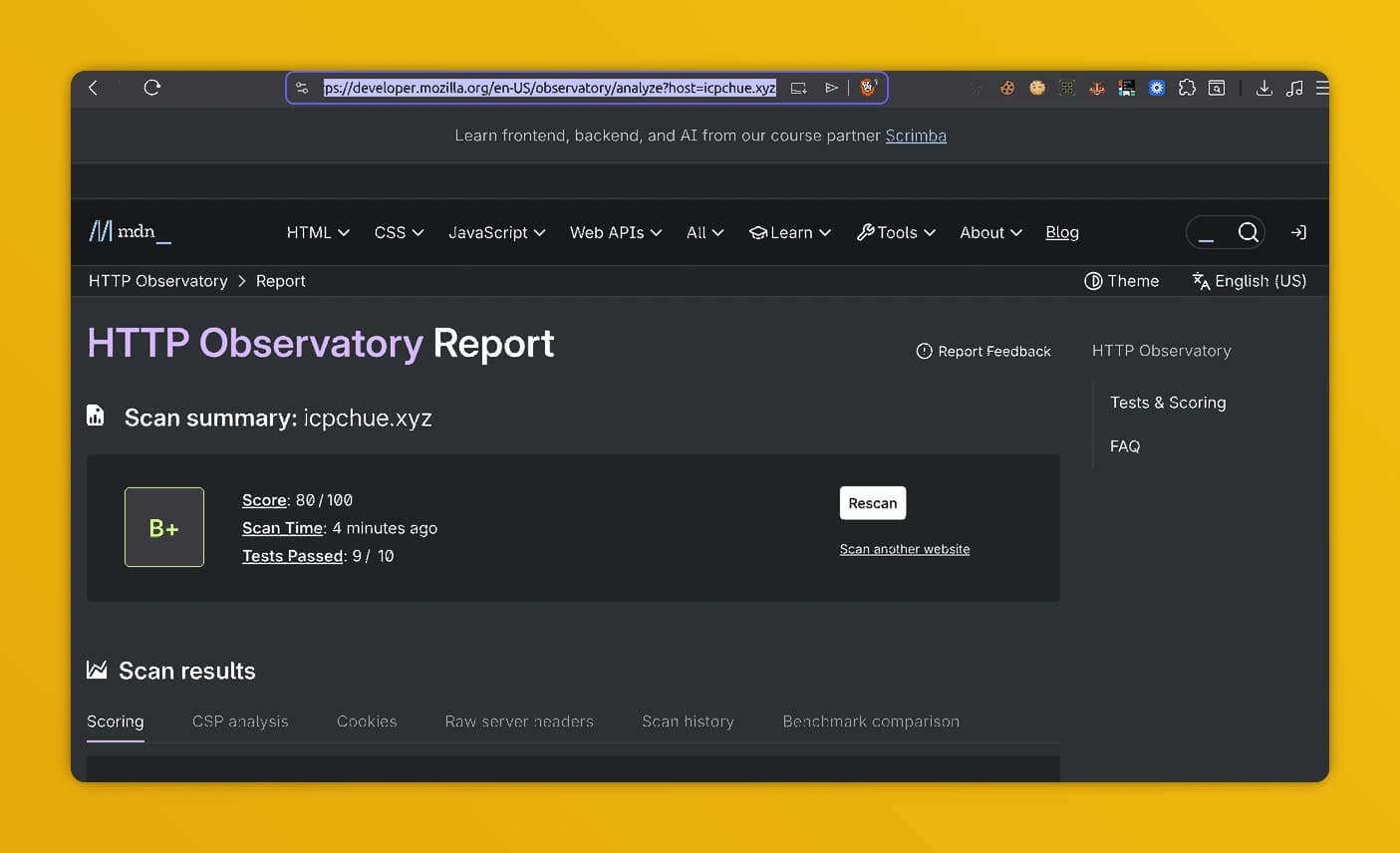Expand the All menu

[x=704, y=232]
